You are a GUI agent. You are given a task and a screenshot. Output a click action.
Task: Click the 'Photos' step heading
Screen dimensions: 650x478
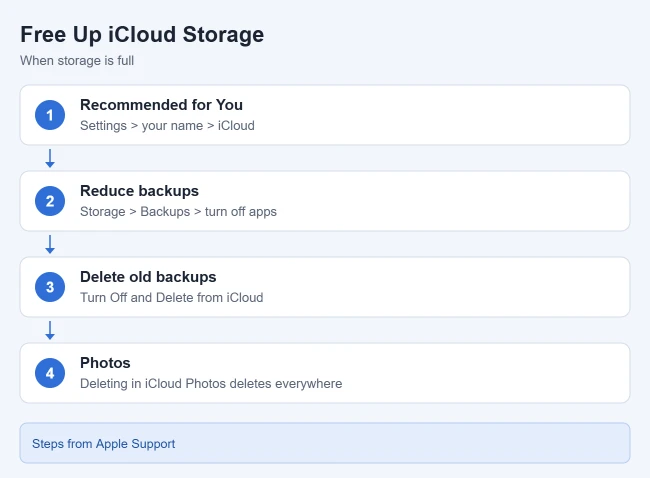[x=105, y=363]
